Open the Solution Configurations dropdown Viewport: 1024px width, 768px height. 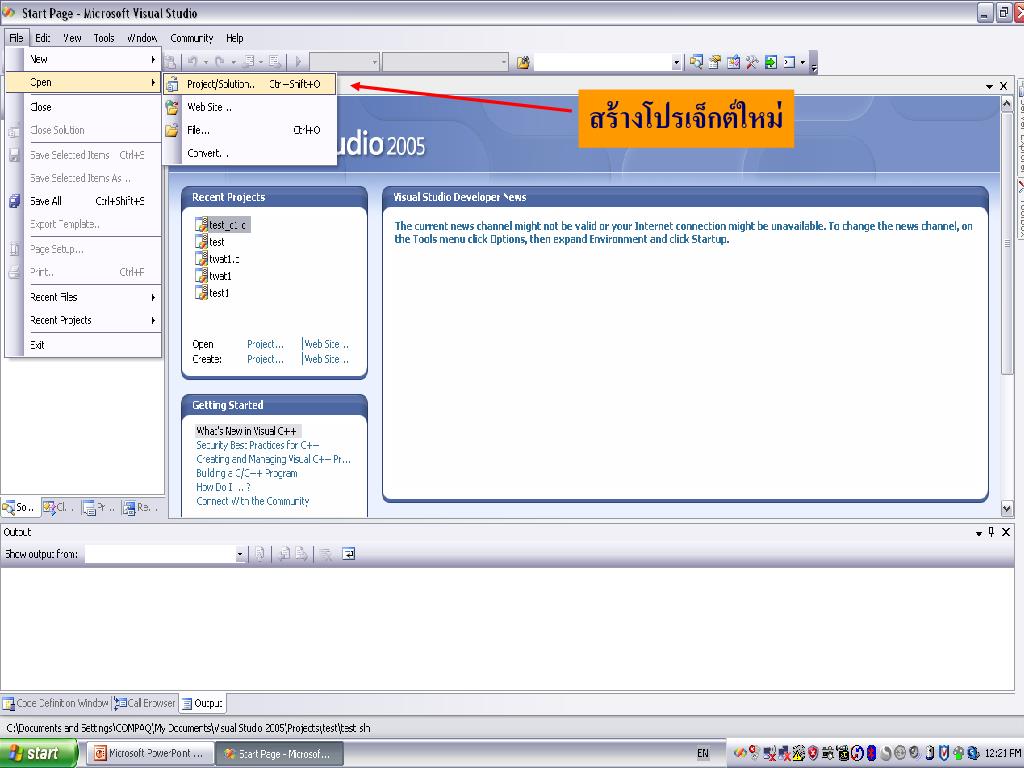coord(374,63)
